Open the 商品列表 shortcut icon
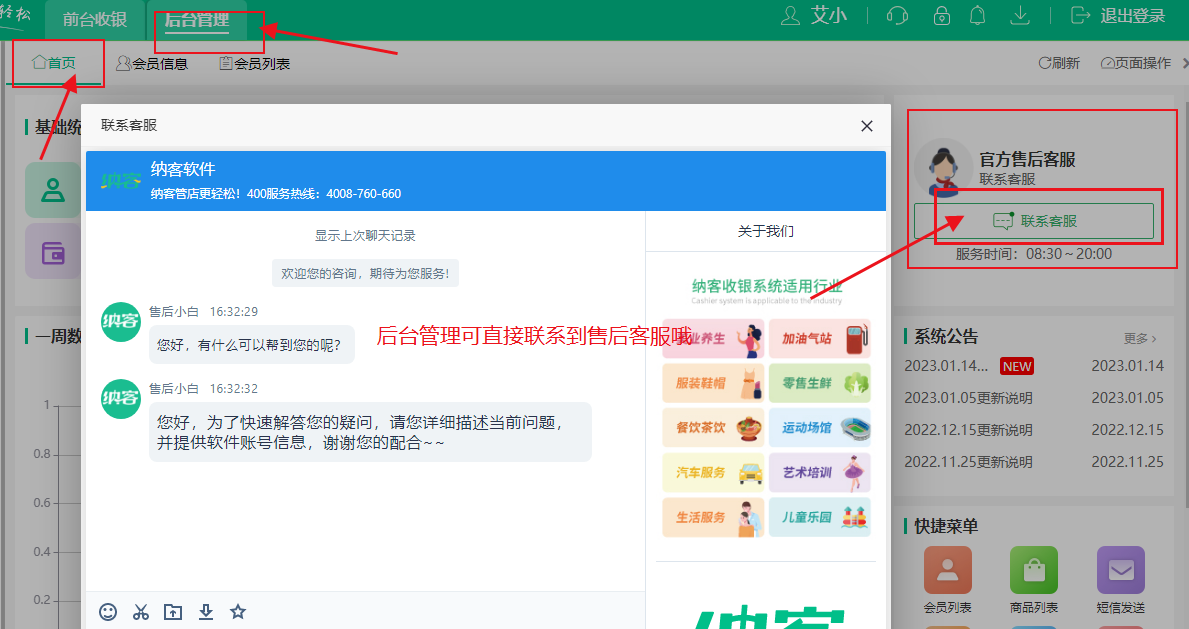 coord(1033,571)
